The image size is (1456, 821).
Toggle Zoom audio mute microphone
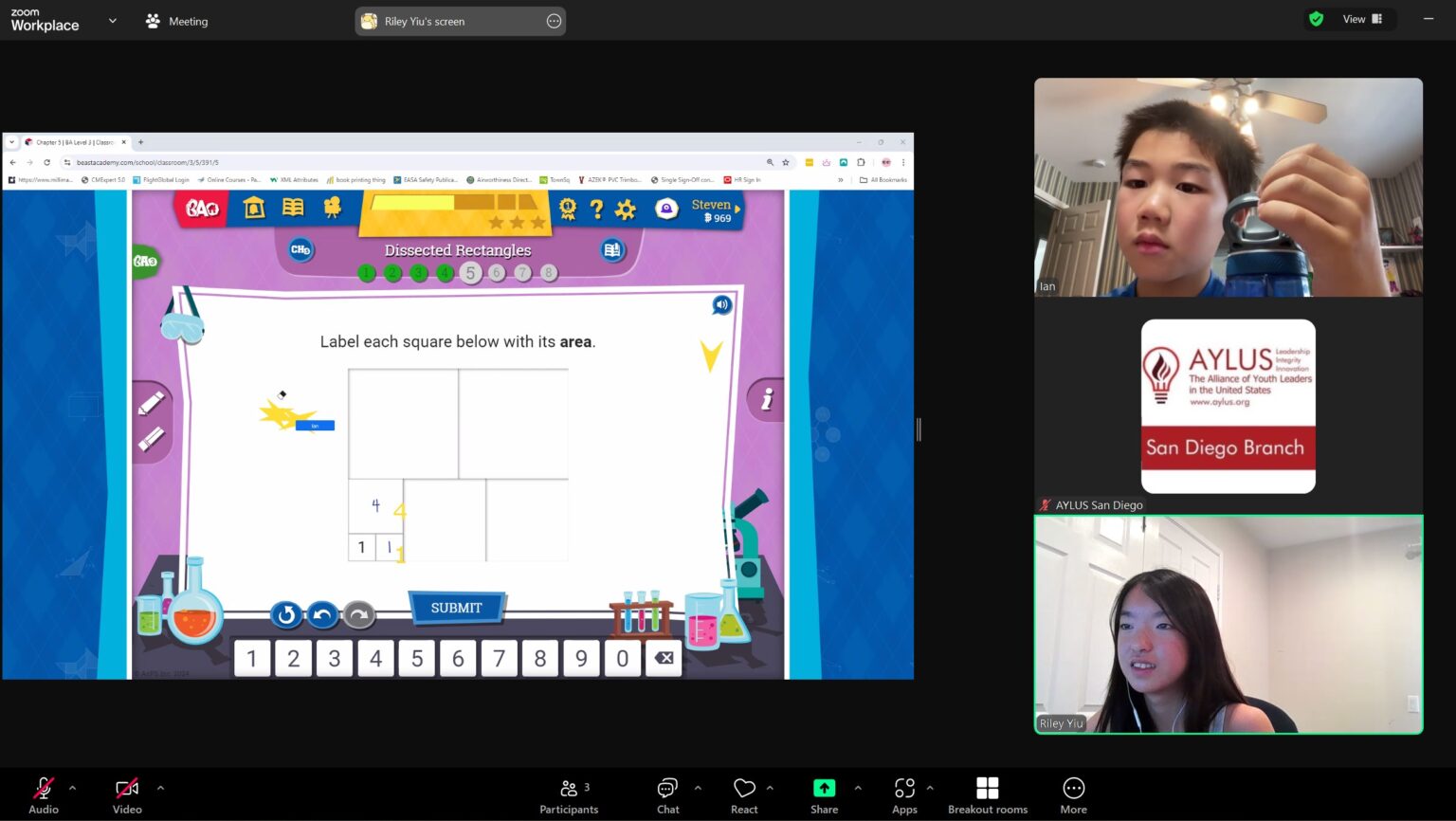[44, 794]
